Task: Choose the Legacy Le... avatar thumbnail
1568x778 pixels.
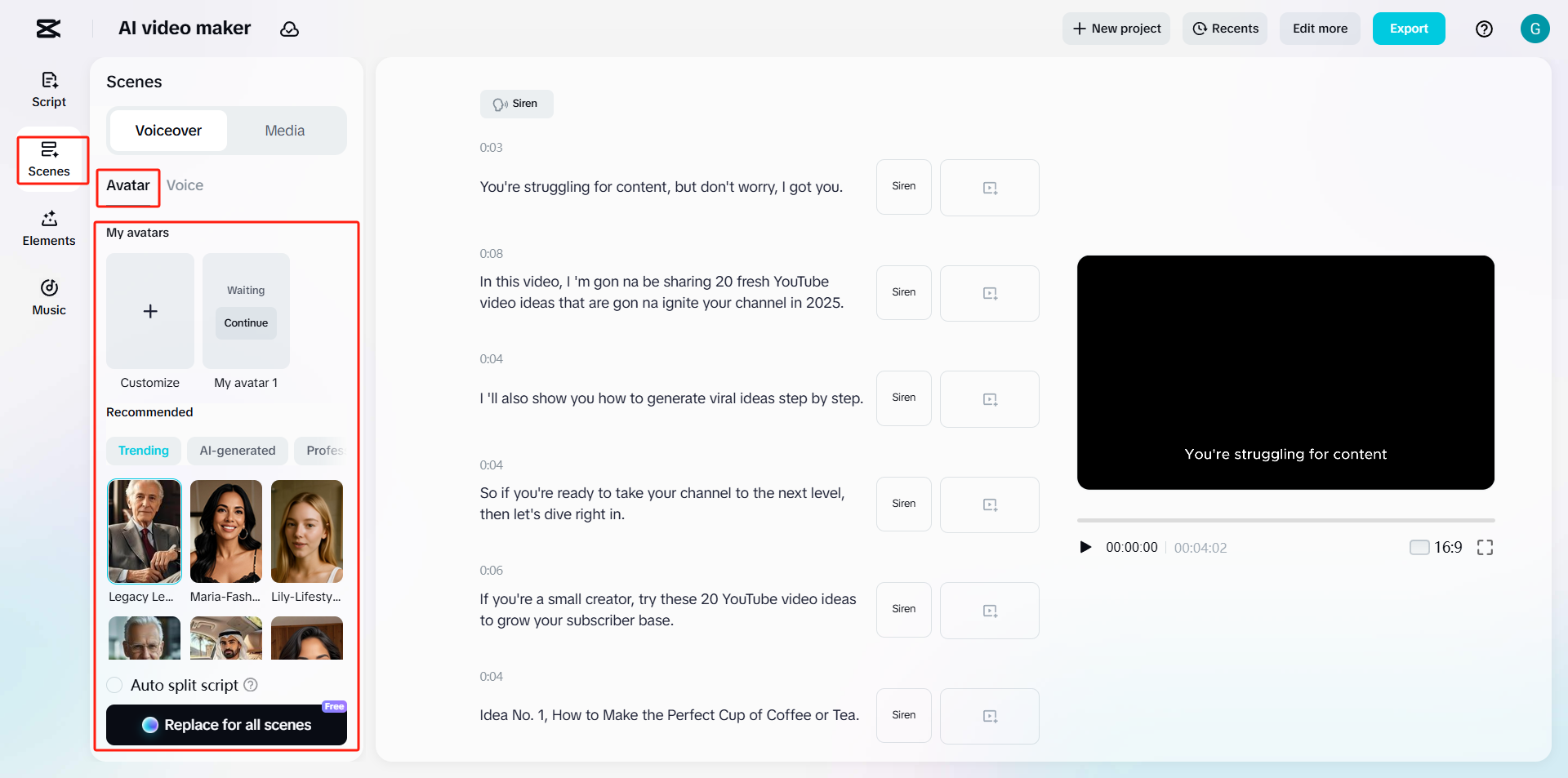Action: point(145,531)
